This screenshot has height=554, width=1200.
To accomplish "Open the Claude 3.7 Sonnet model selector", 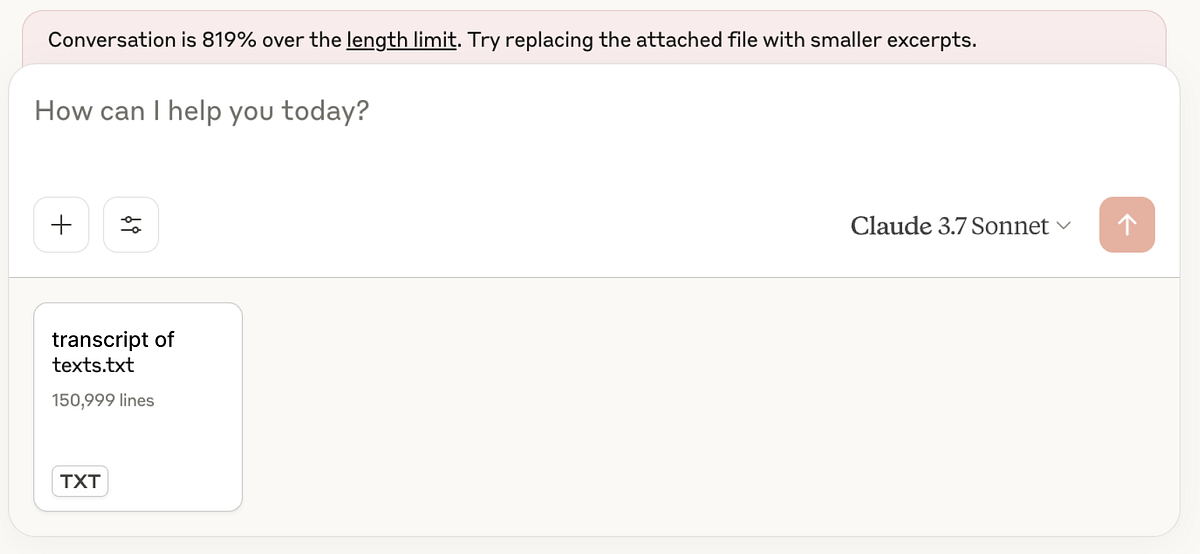I will point(960,226).
